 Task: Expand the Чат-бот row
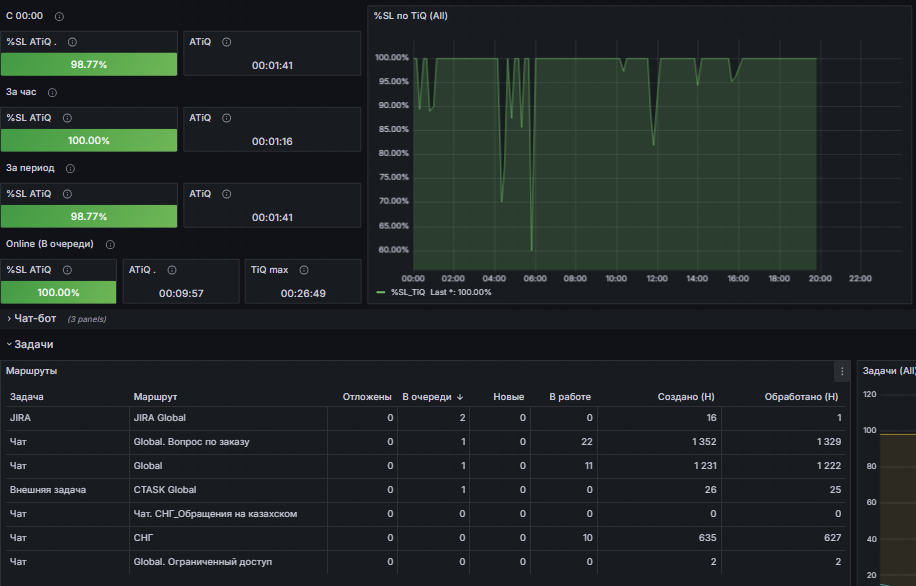[34, 319]
